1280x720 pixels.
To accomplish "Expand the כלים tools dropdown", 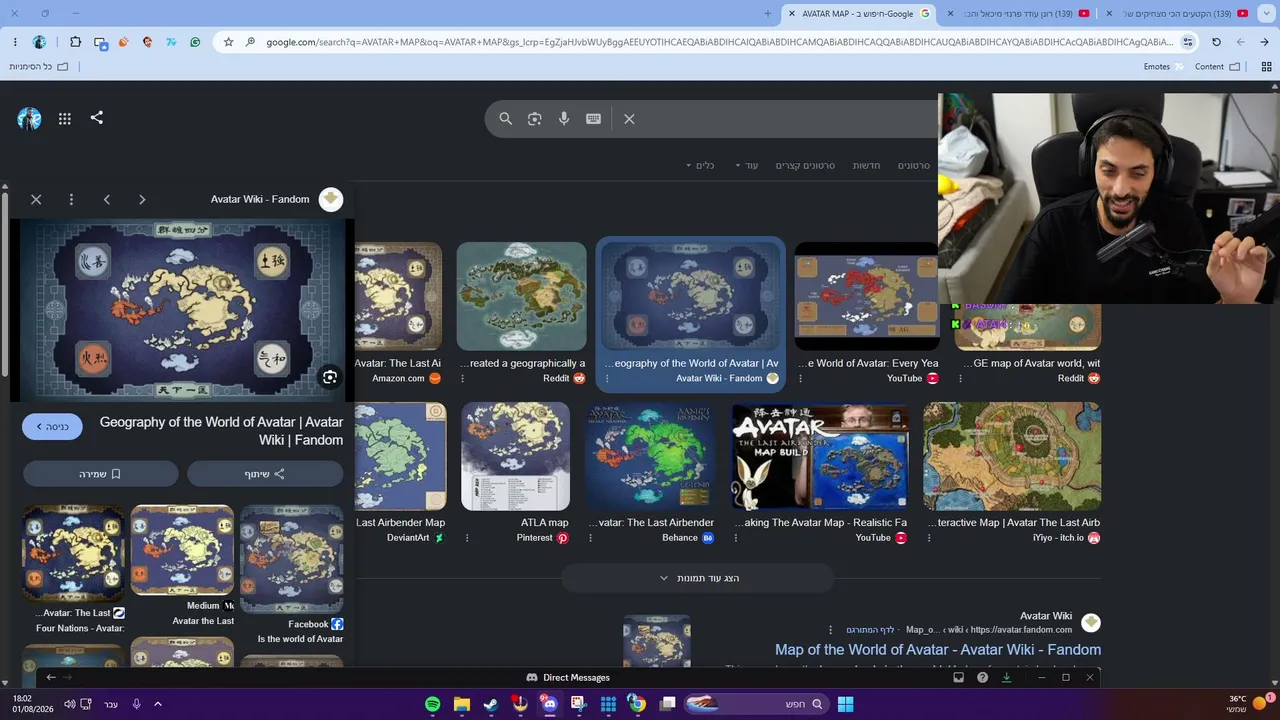I will (700, 165).
